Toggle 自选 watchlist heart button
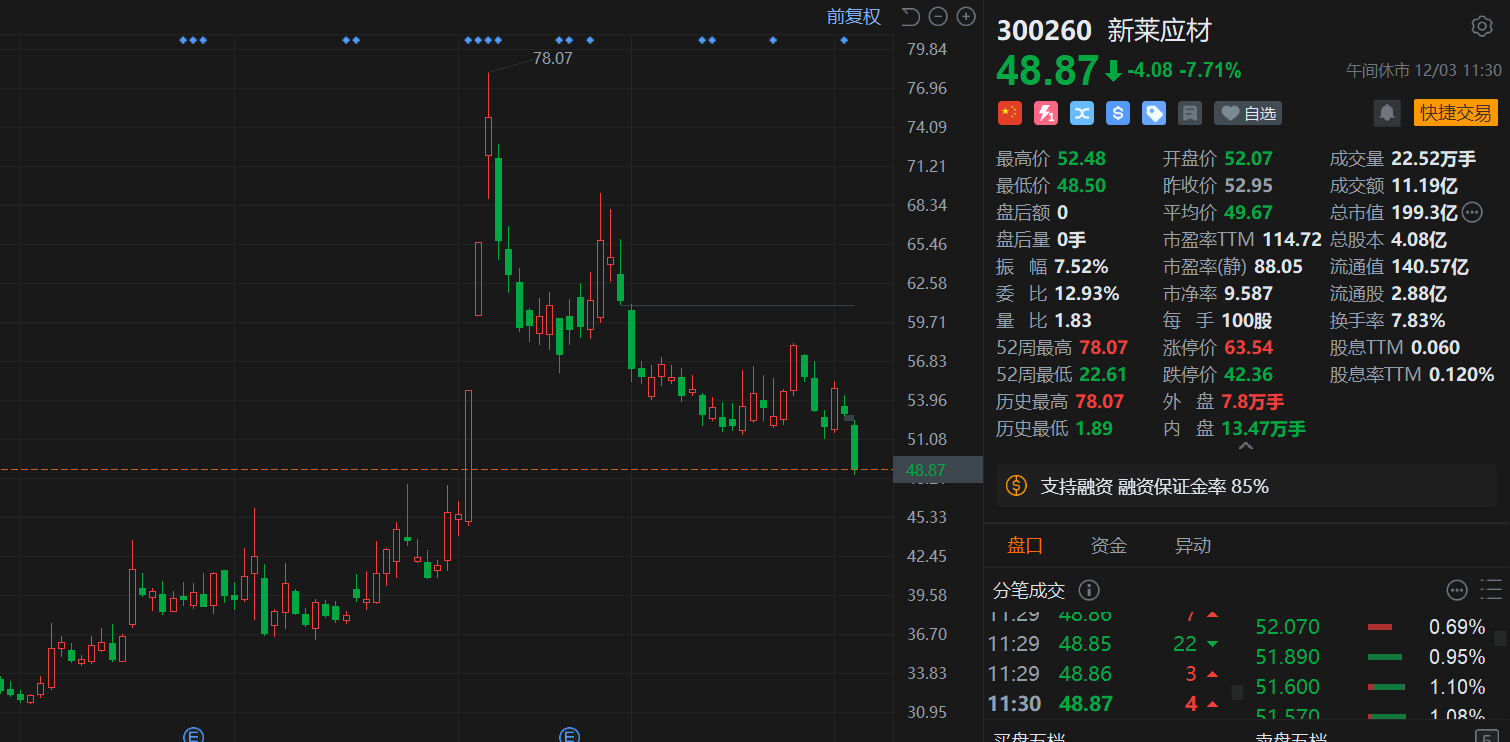Viewport: 1510px width, 742px height. coord(1247,113)
